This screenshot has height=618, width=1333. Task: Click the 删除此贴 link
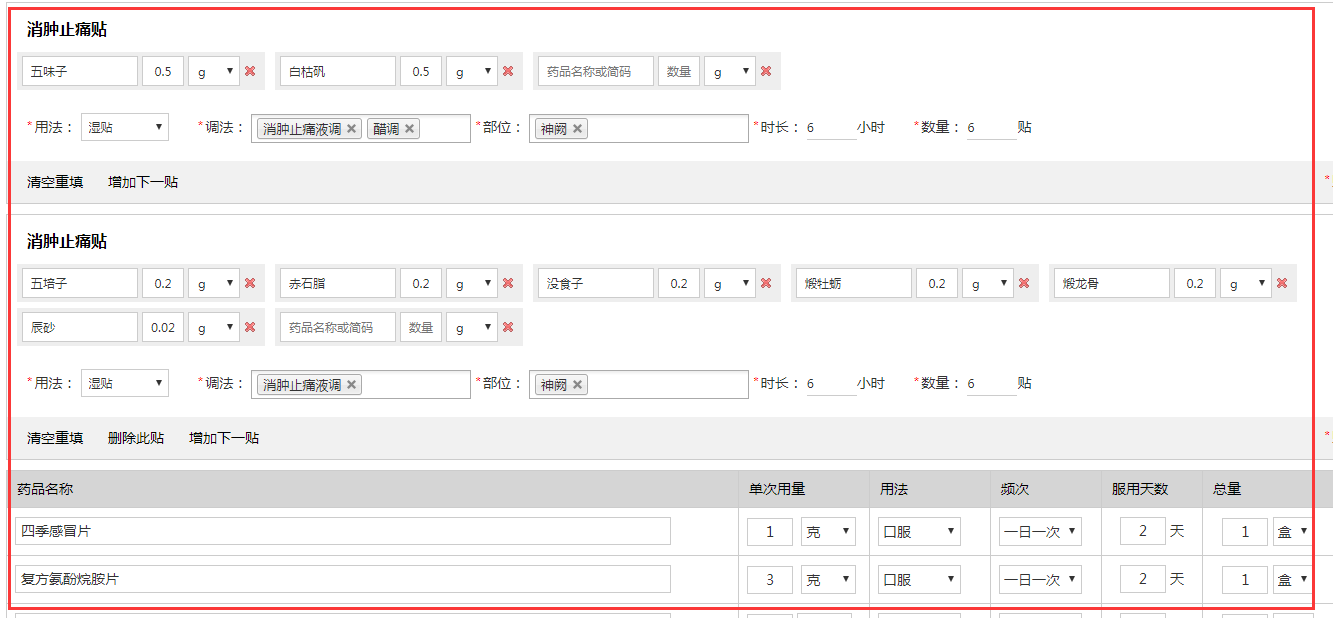tap(136, 438)
